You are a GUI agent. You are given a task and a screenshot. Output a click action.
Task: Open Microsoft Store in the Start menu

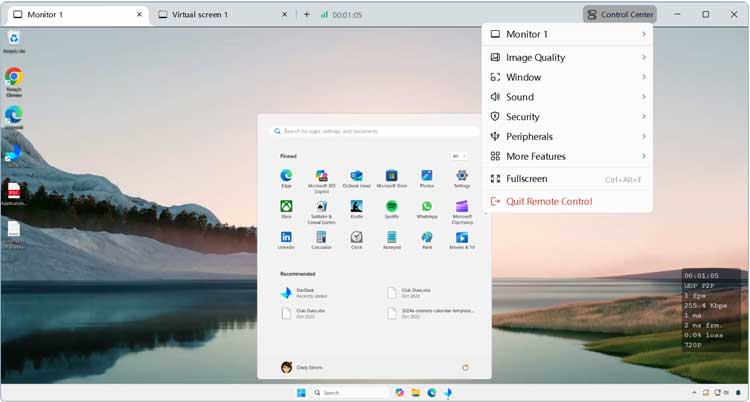tap(392, 179)
